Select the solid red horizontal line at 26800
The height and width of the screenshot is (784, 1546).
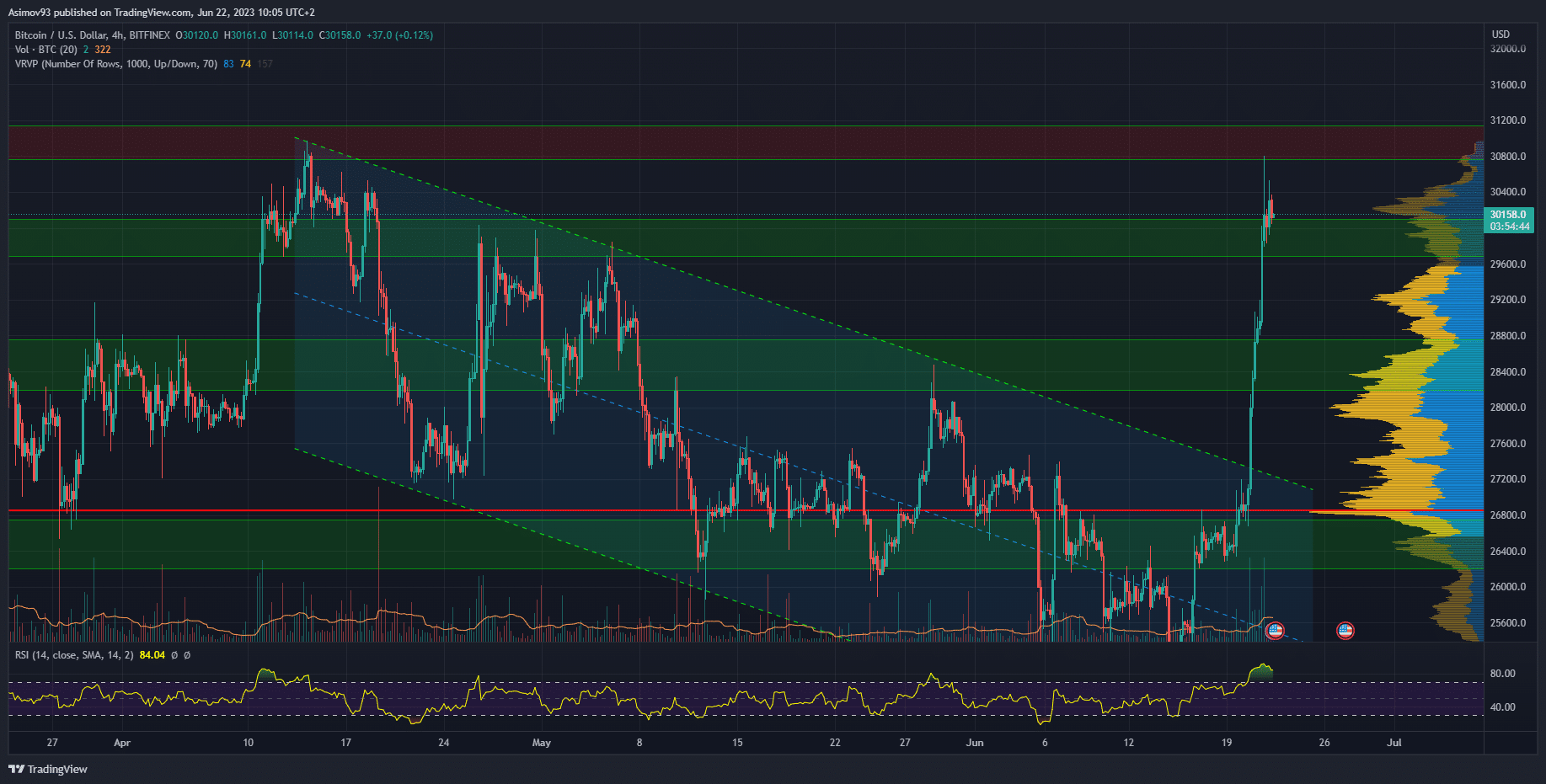(746, 510)
